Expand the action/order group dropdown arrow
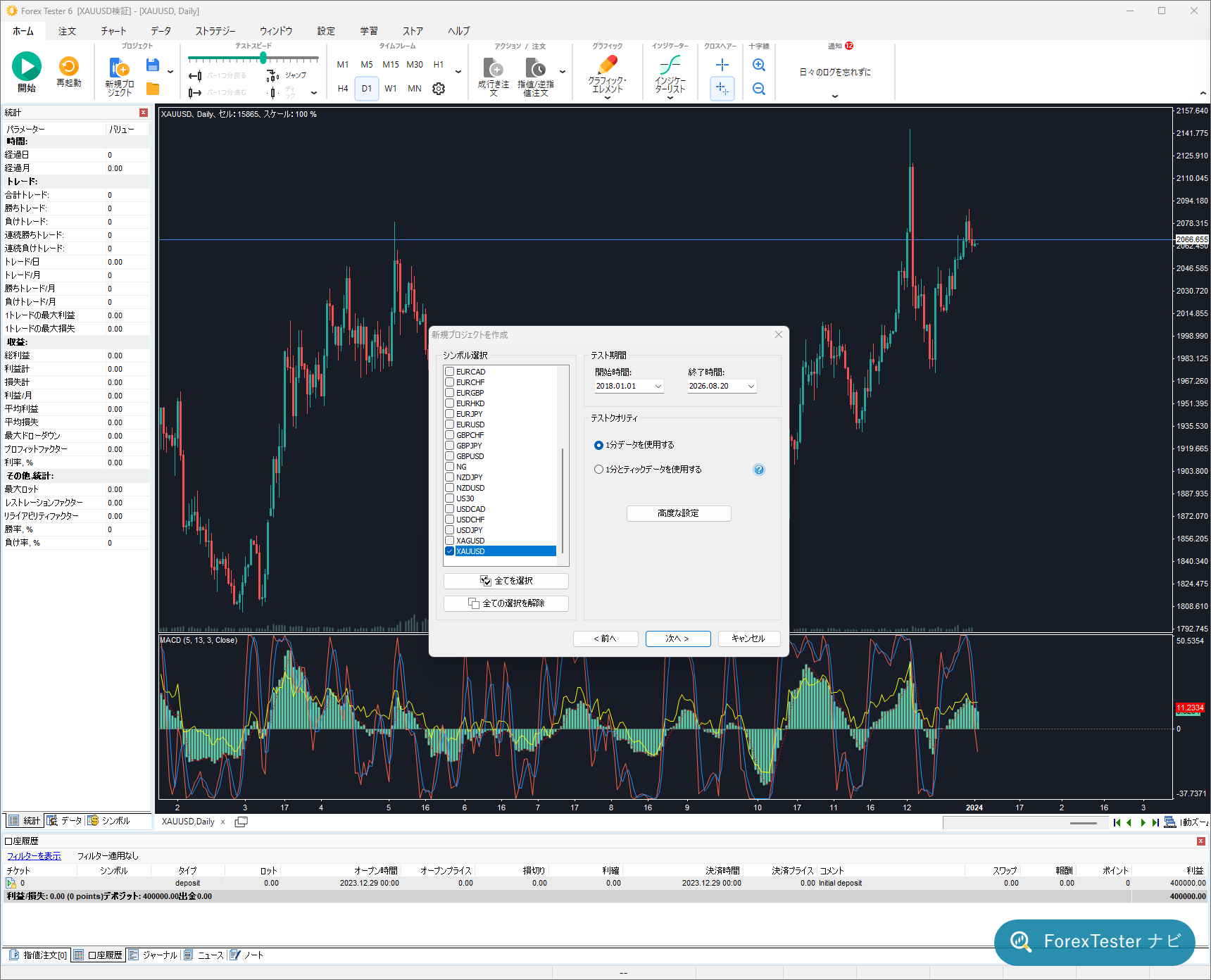 click(x=563, y=72)
